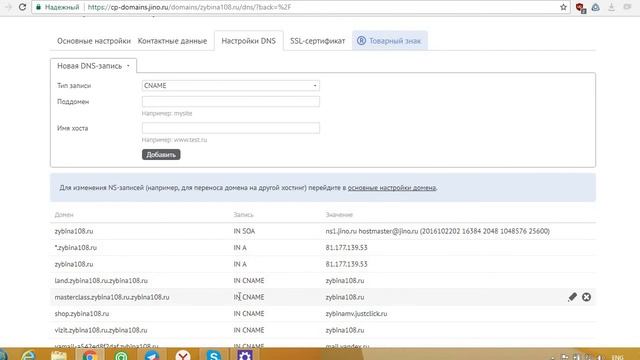
Task: Click the Надежный secure site label
Action: [62, 7]
